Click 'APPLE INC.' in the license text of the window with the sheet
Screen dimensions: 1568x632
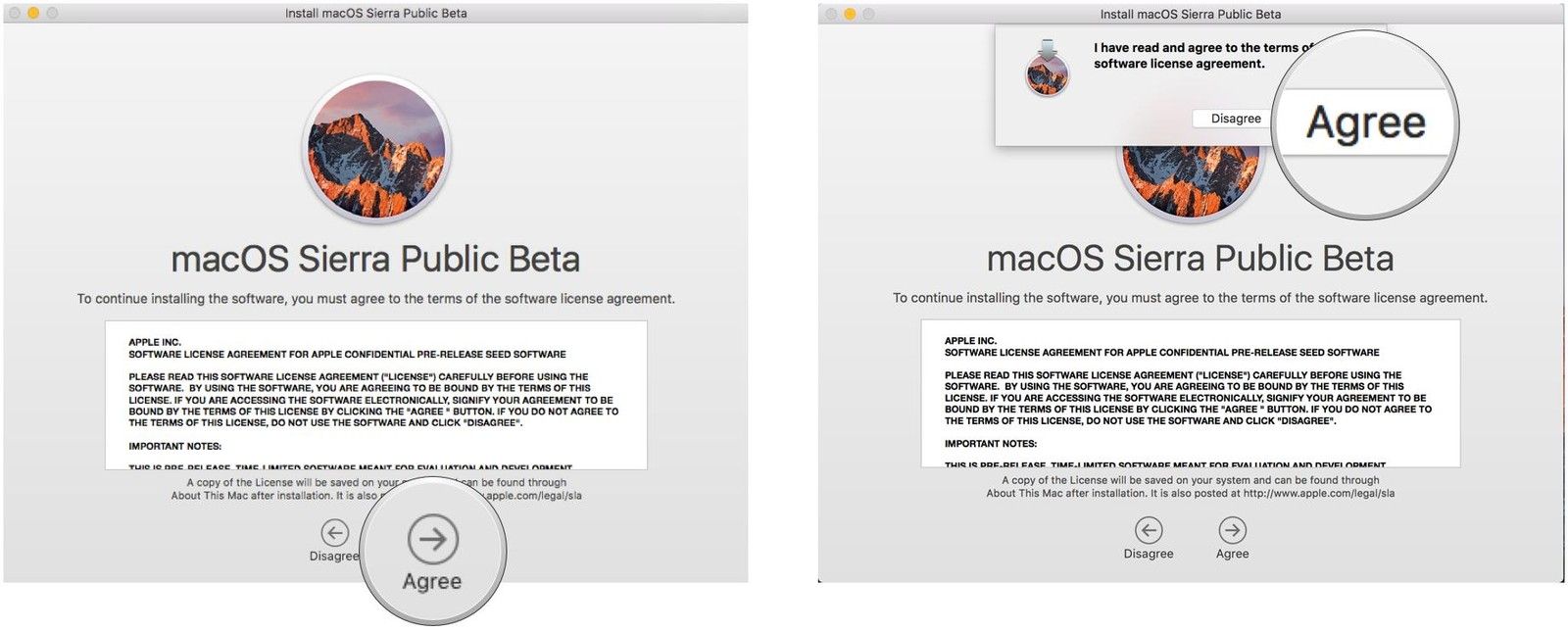tap(970, 341)
